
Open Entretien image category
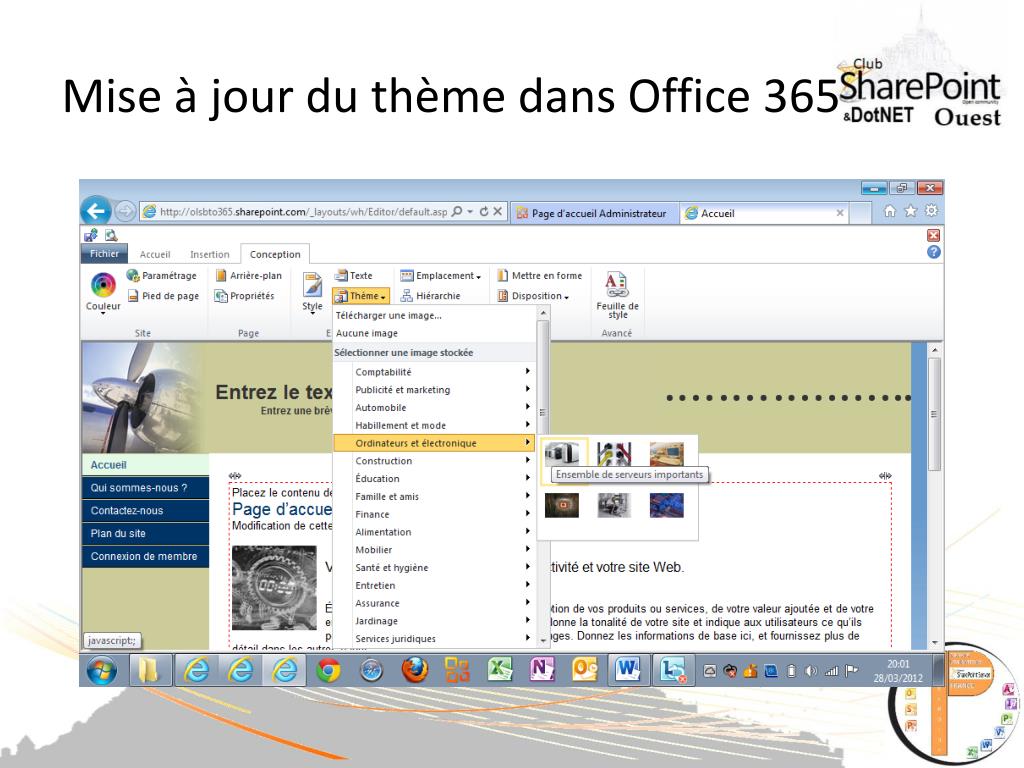tap(434, 586)
